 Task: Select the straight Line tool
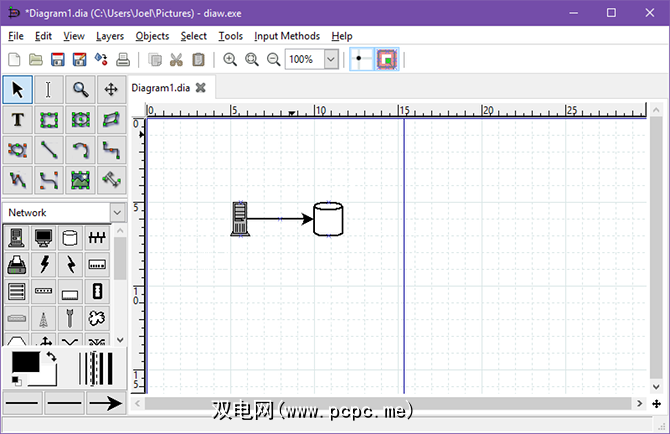pyautogui.click(x=49, y=150)
